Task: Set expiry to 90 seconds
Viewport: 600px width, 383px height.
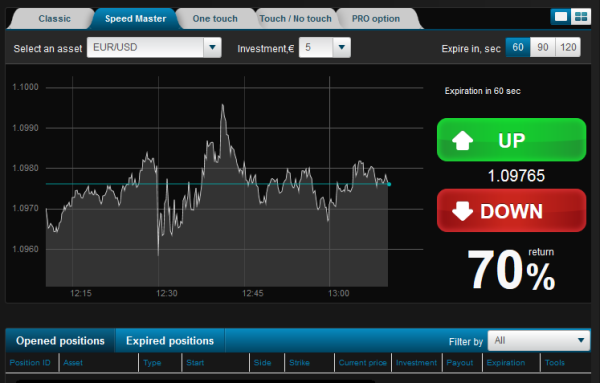Action: point(543,47)
